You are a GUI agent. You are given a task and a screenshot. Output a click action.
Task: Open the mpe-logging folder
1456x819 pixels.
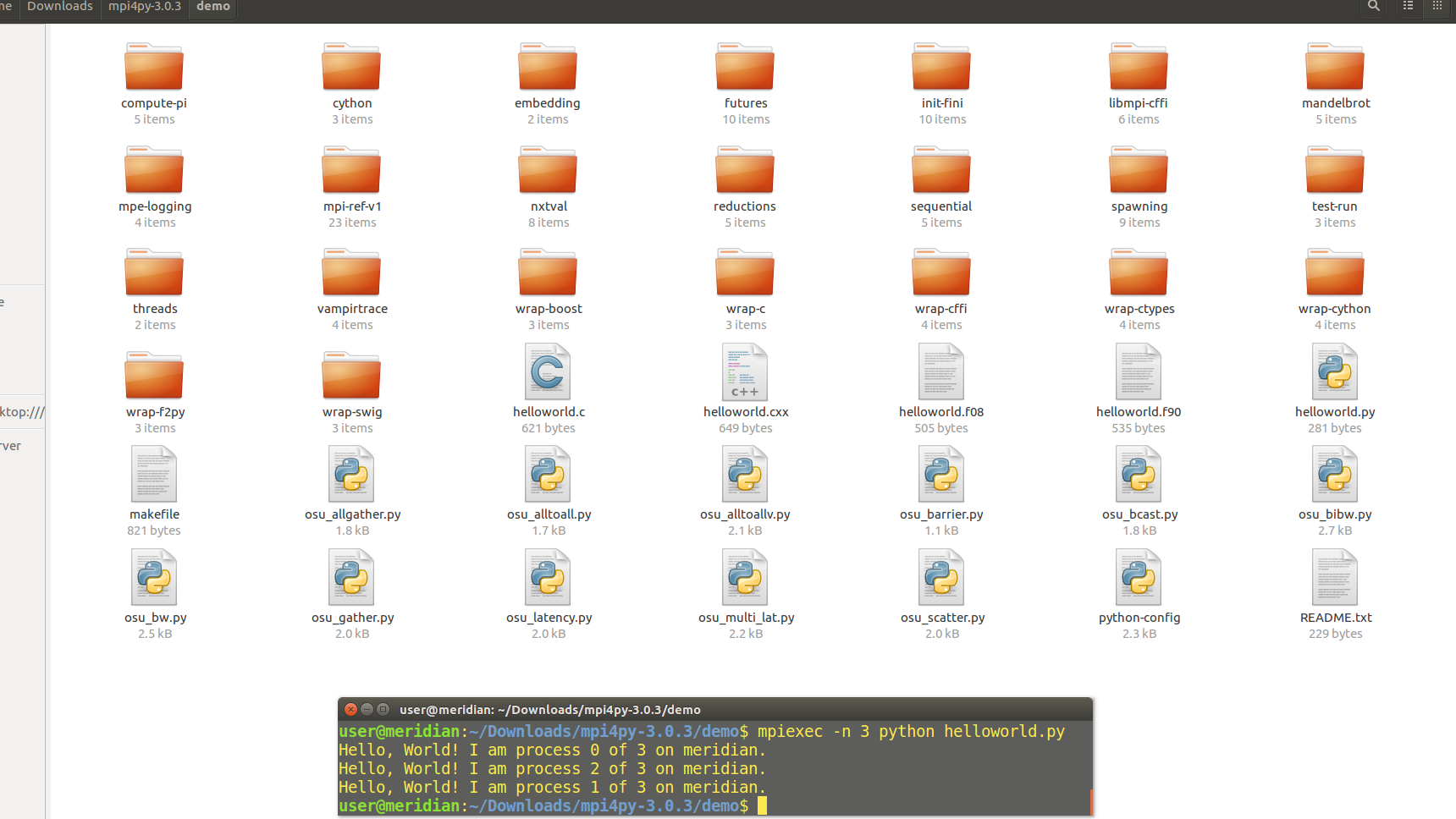click(154, 170)
